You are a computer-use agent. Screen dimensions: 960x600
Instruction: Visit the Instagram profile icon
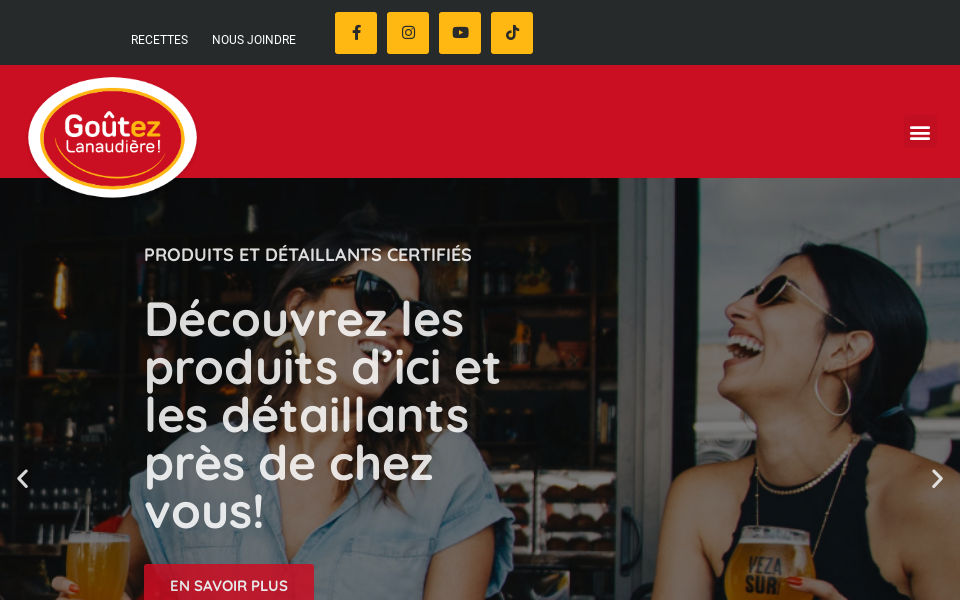coord(408,33)
